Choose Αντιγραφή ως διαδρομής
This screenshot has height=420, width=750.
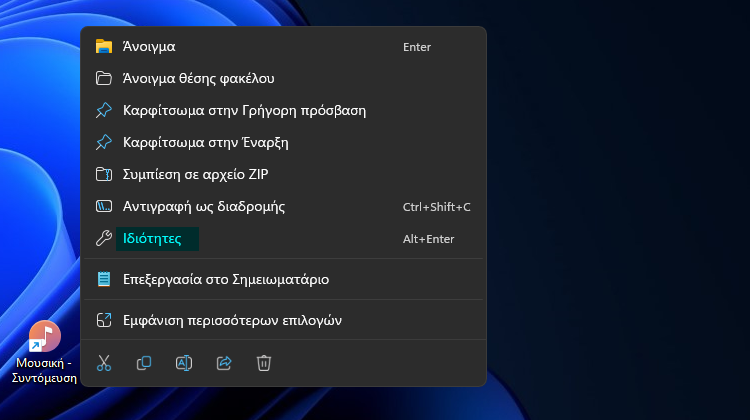(284, 207)
